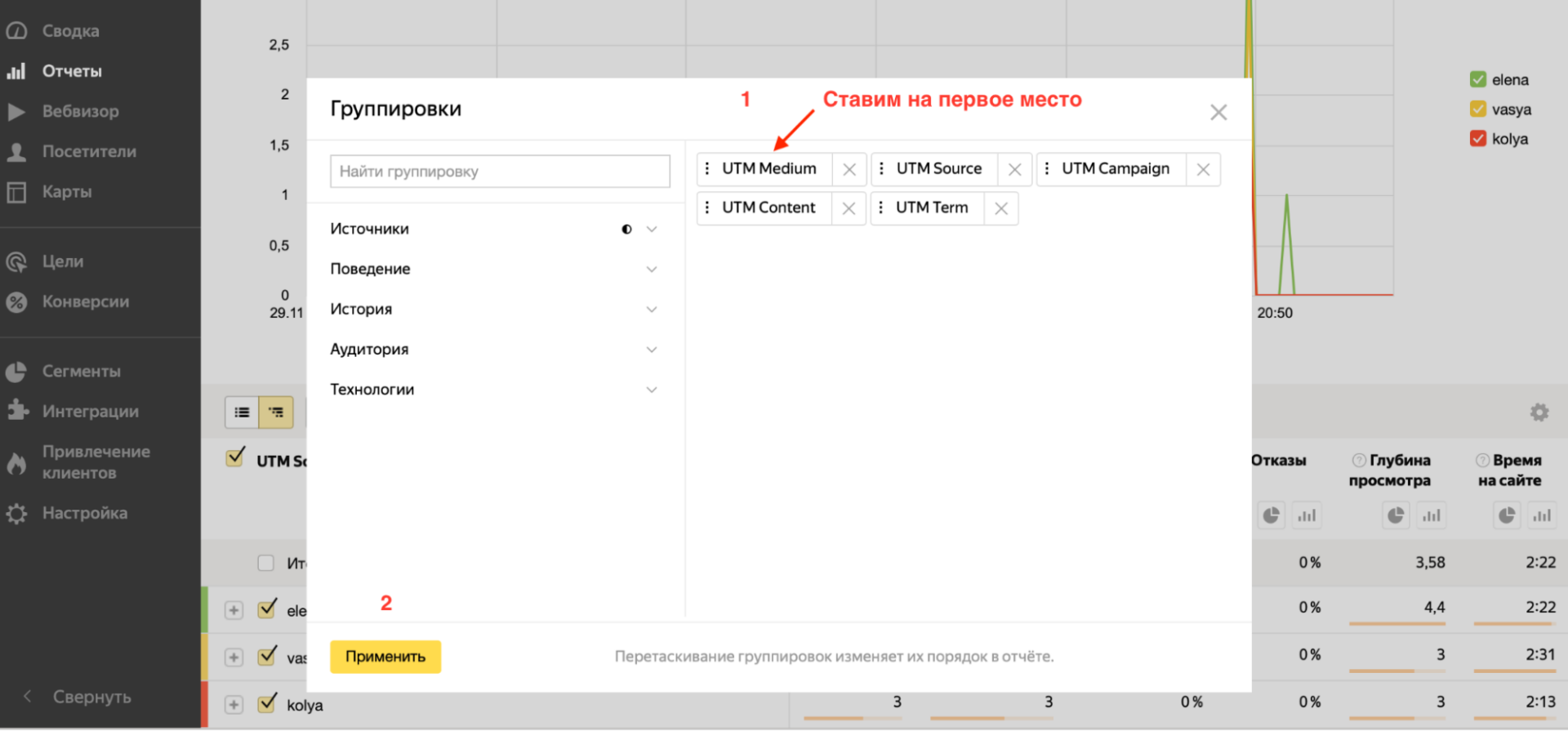1568x731 pixels.
Task: Click the Карты layout icon
Action: pyautogui.click(x=16, y=191)
